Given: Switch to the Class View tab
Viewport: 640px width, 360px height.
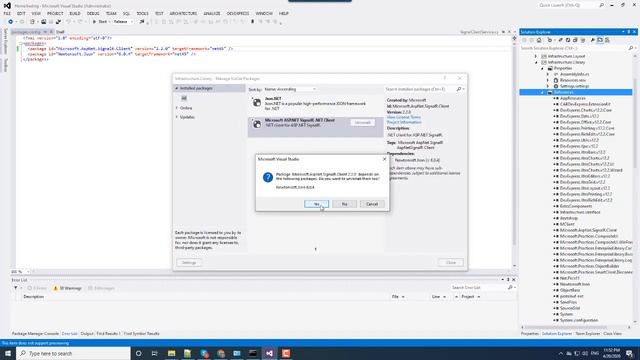Looking at the screenshot, I should (612, 334).
